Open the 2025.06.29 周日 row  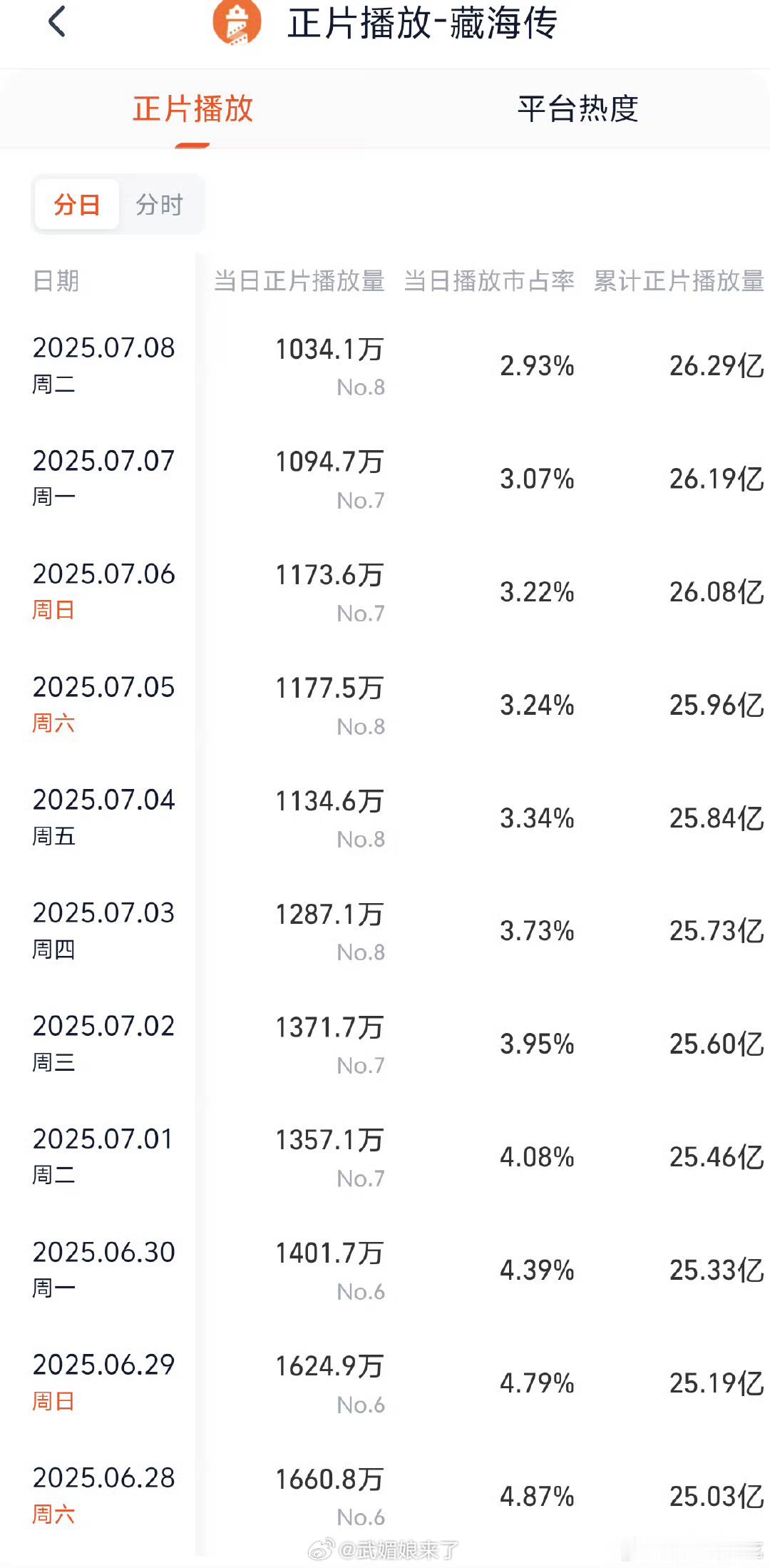pyautogui.click(x=385, y=1383)
